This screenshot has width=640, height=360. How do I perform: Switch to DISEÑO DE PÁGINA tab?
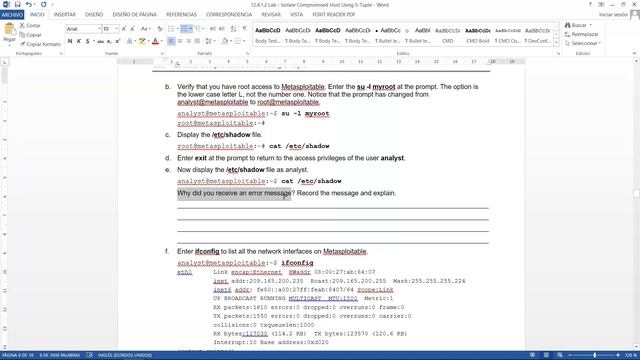[134, 15]
